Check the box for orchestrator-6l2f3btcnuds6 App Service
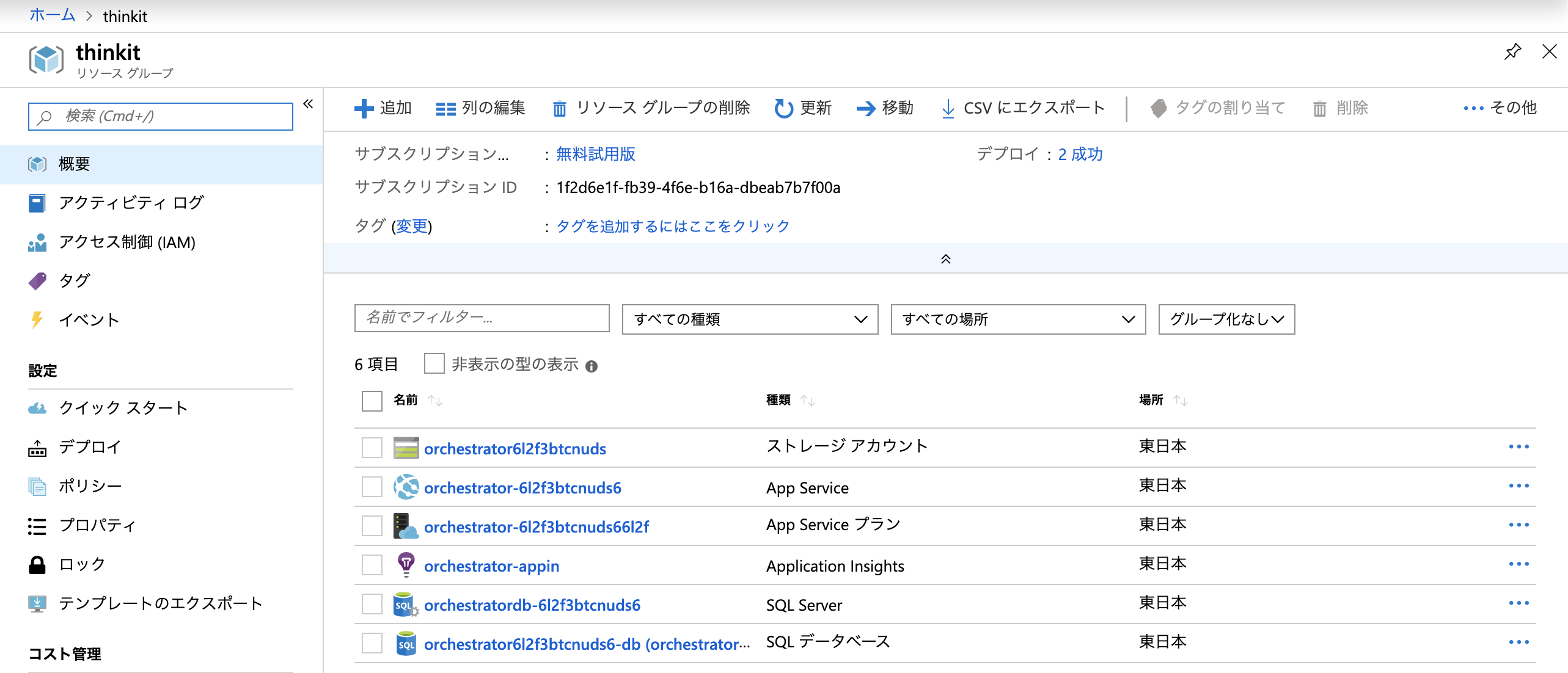1568x673 pixels. 372,487
